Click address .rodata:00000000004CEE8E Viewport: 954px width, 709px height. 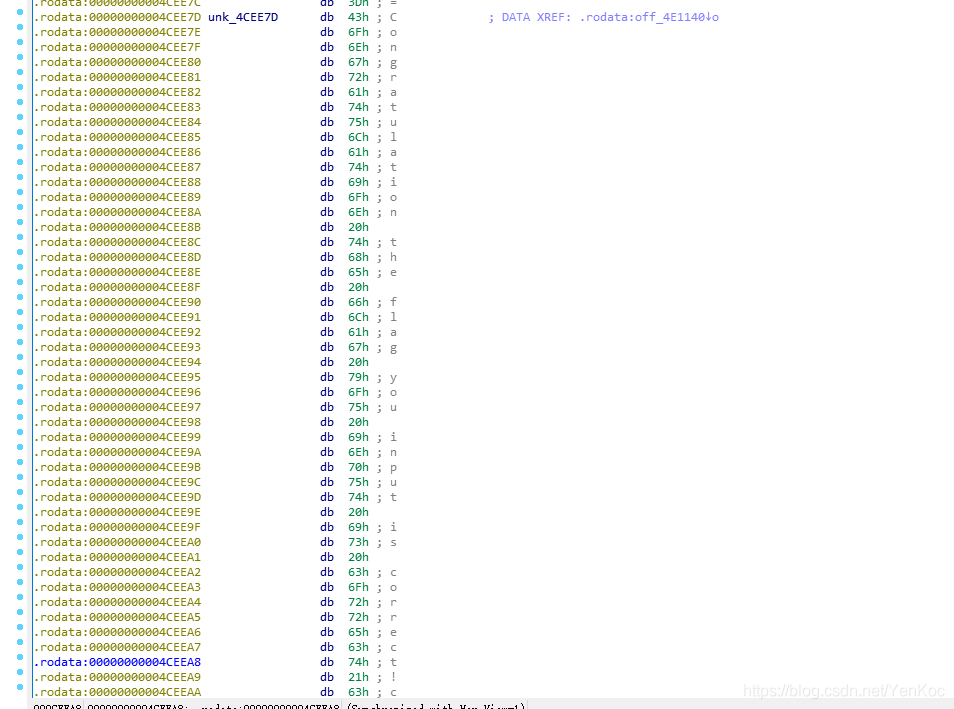pyautogui.click(x=117, y=272)
